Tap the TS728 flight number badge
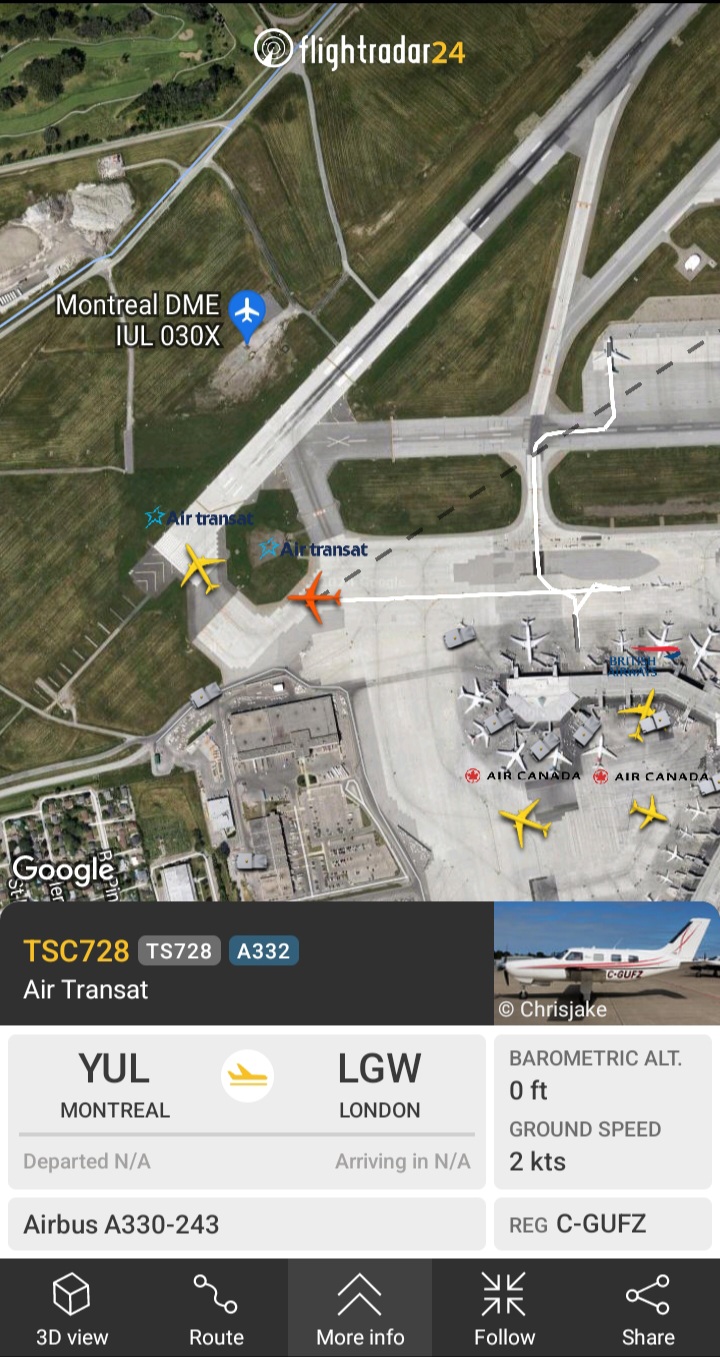720x1357 pixels. pyautogui.click(x=179, y=951)
